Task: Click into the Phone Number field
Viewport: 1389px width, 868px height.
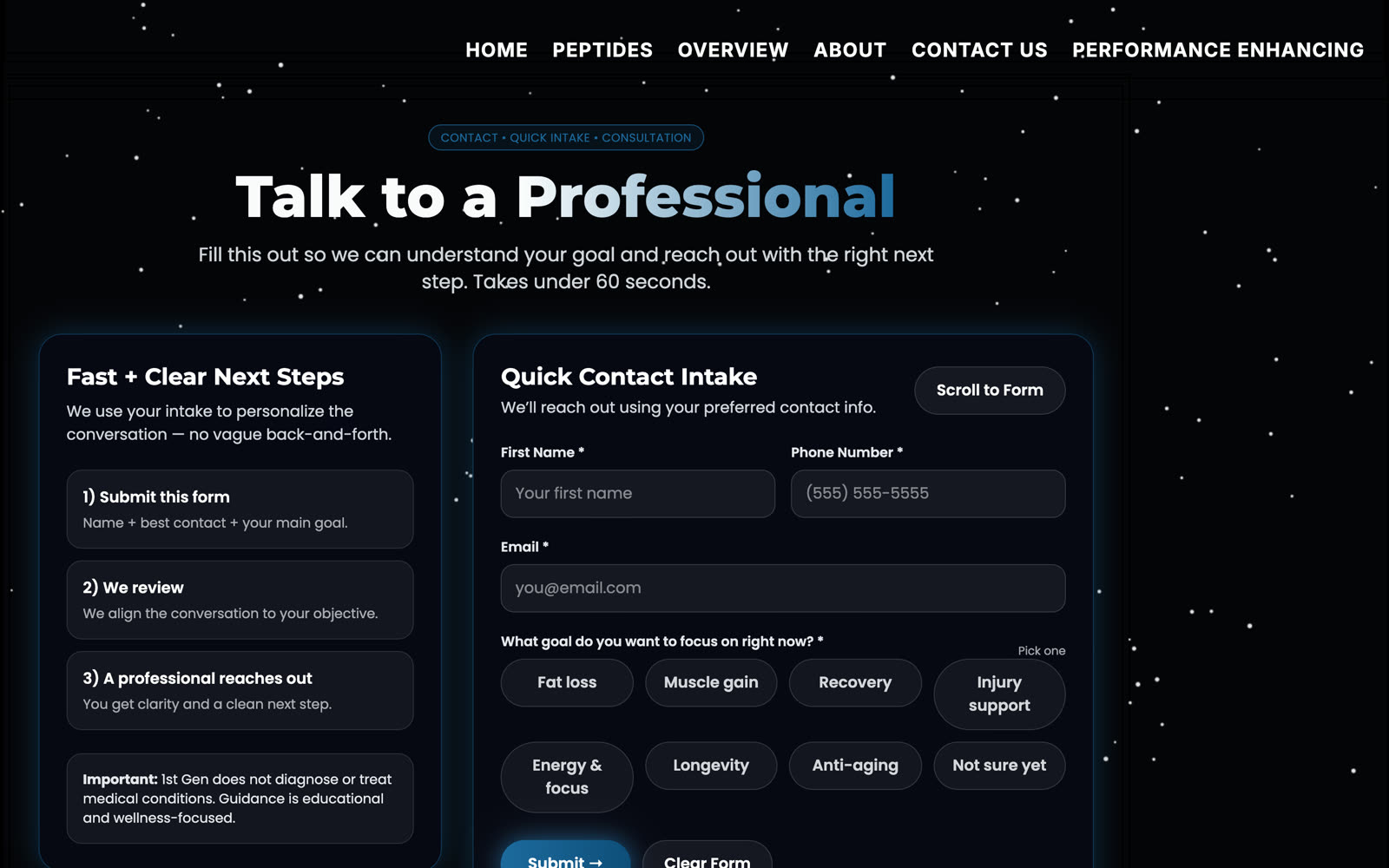Action: click(928, 494)
